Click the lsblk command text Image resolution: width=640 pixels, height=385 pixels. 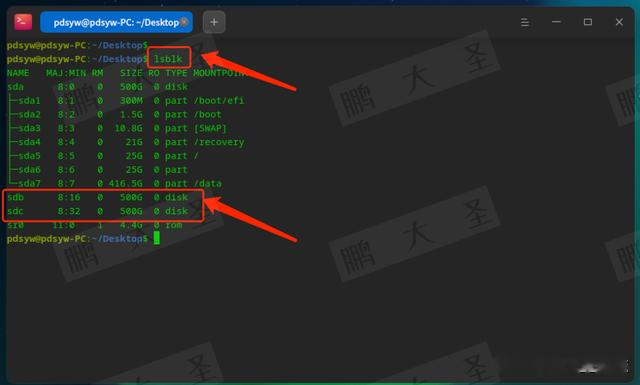(x=168, y=59)
